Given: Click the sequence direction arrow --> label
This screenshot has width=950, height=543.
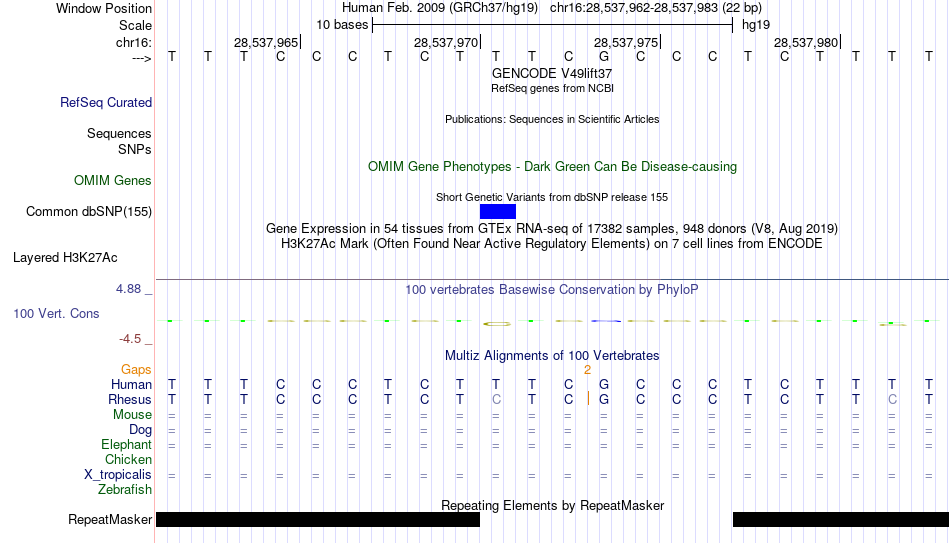Looking at the screenshot, I should click(x=142, y=58).
